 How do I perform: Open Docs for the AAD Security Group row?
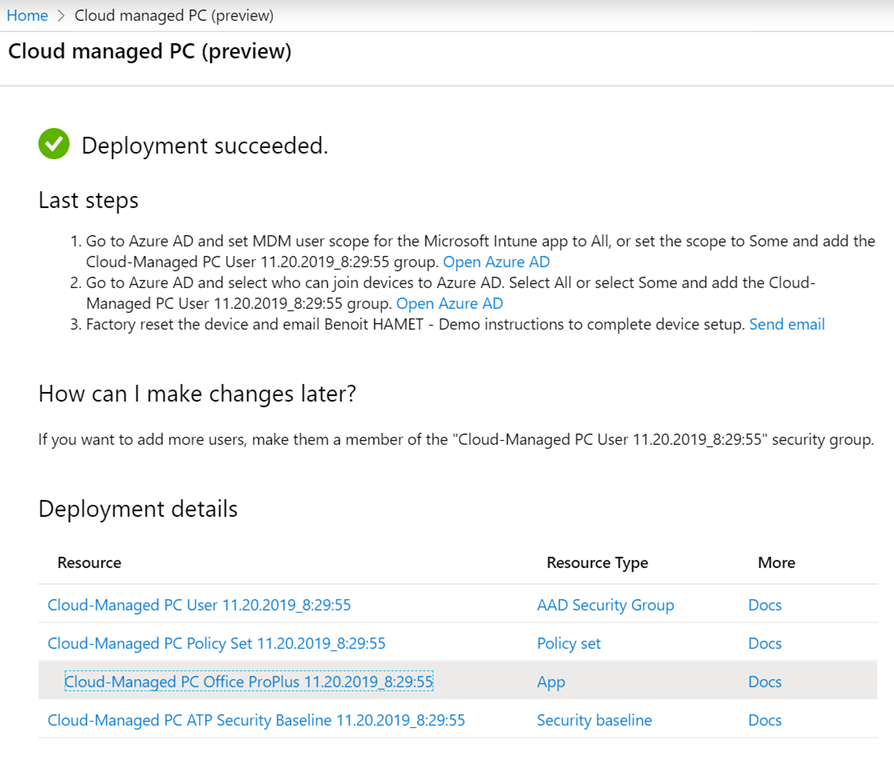(x=764, y=605)
